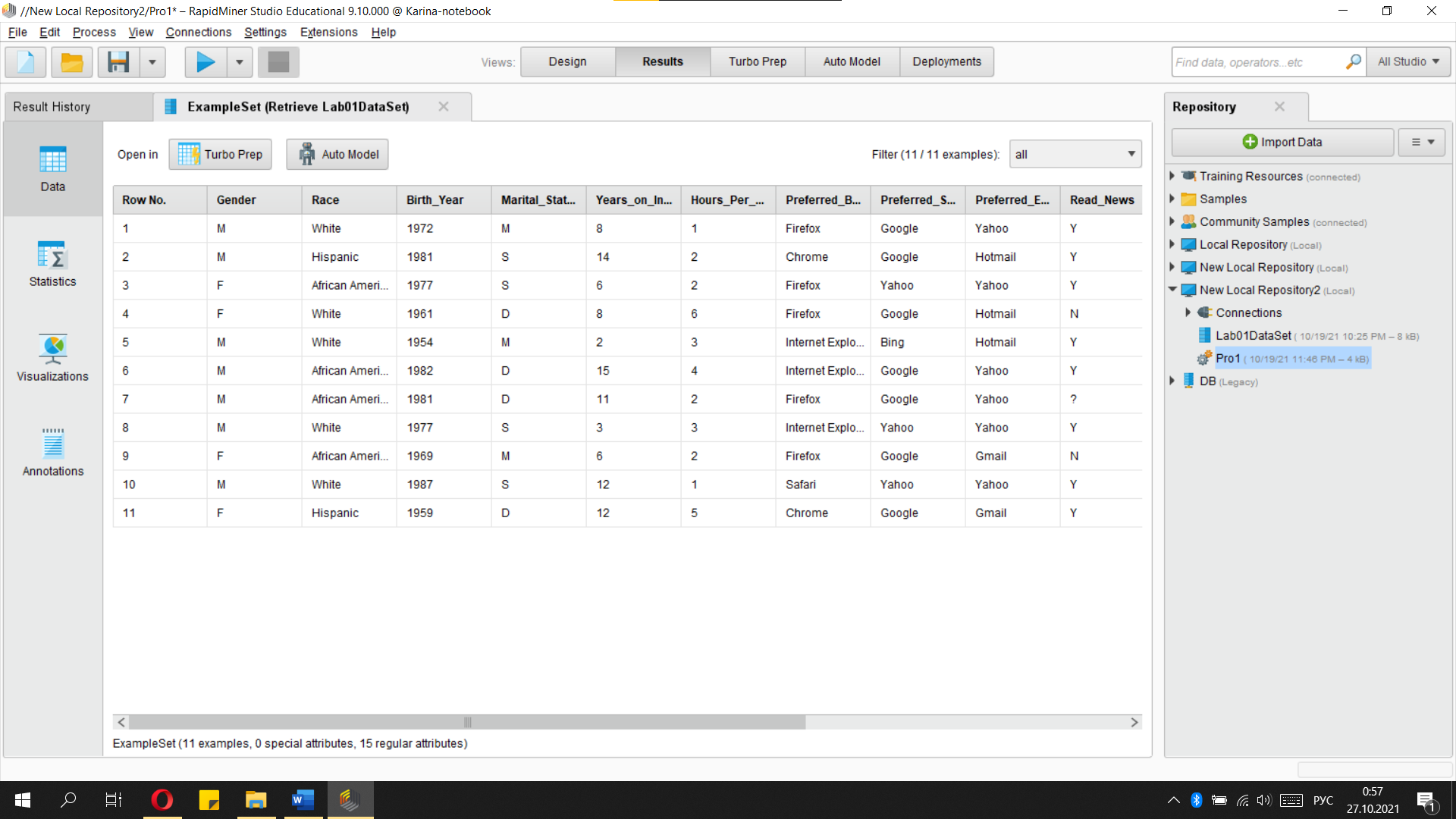Expand the Training Resources repository node

(x=1172, y=176)
